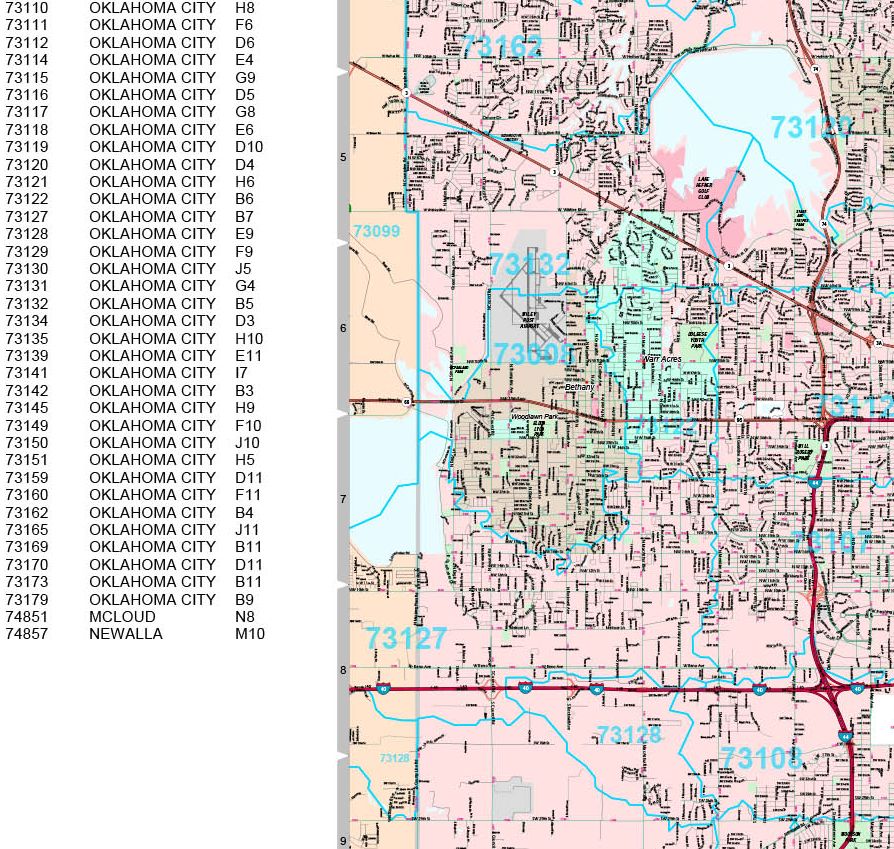Select 73127 in the left index list
The height and width of the screenshot is (849, 894).
(27, 217)
